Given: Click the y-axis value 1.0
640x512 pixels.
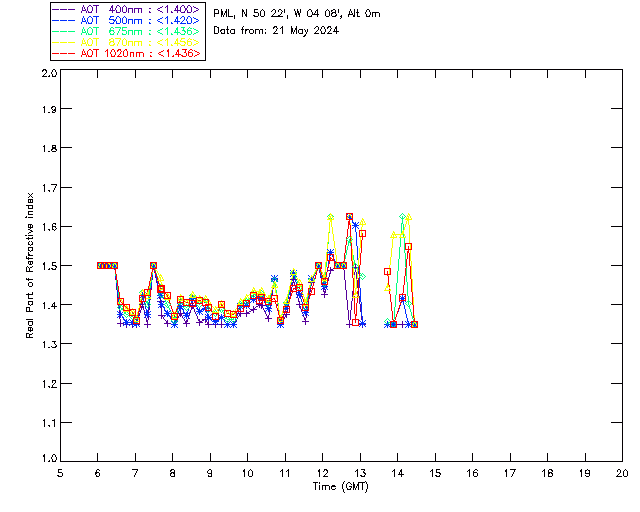Looking at the screenshot, I should [x=49, y=459].
